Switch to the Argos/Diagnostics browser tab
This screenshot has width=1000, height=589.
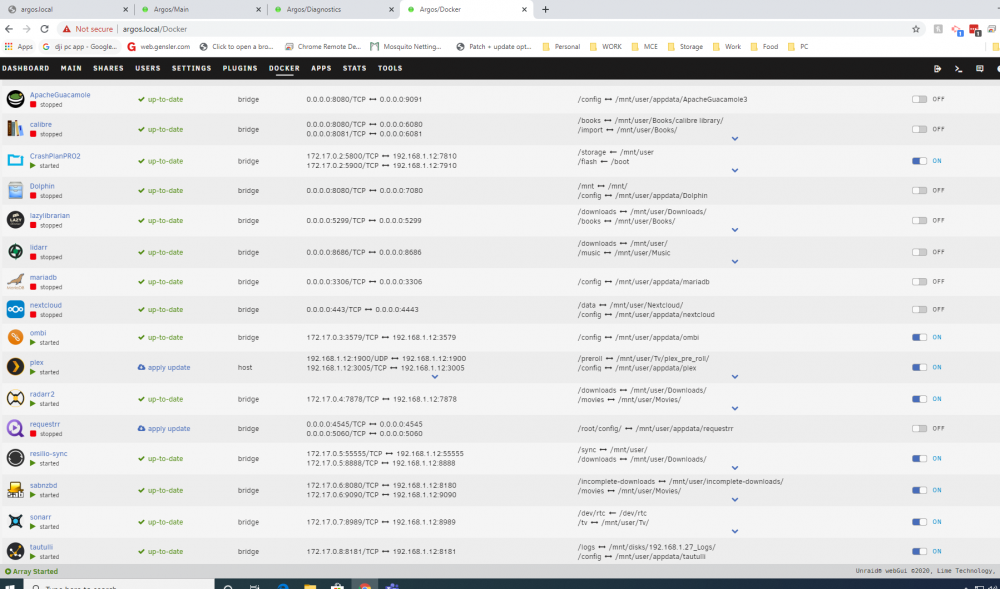click(x=332, y=10)
